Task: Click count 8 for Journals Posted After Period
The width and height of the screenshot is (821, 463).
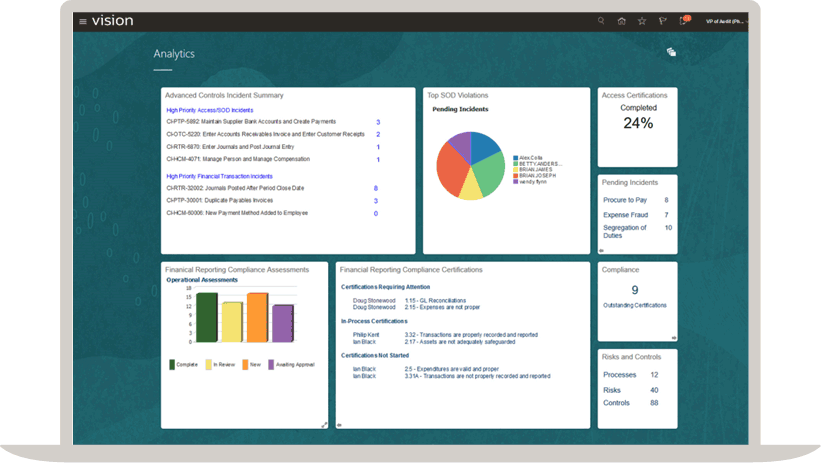Action: [376, 188]
